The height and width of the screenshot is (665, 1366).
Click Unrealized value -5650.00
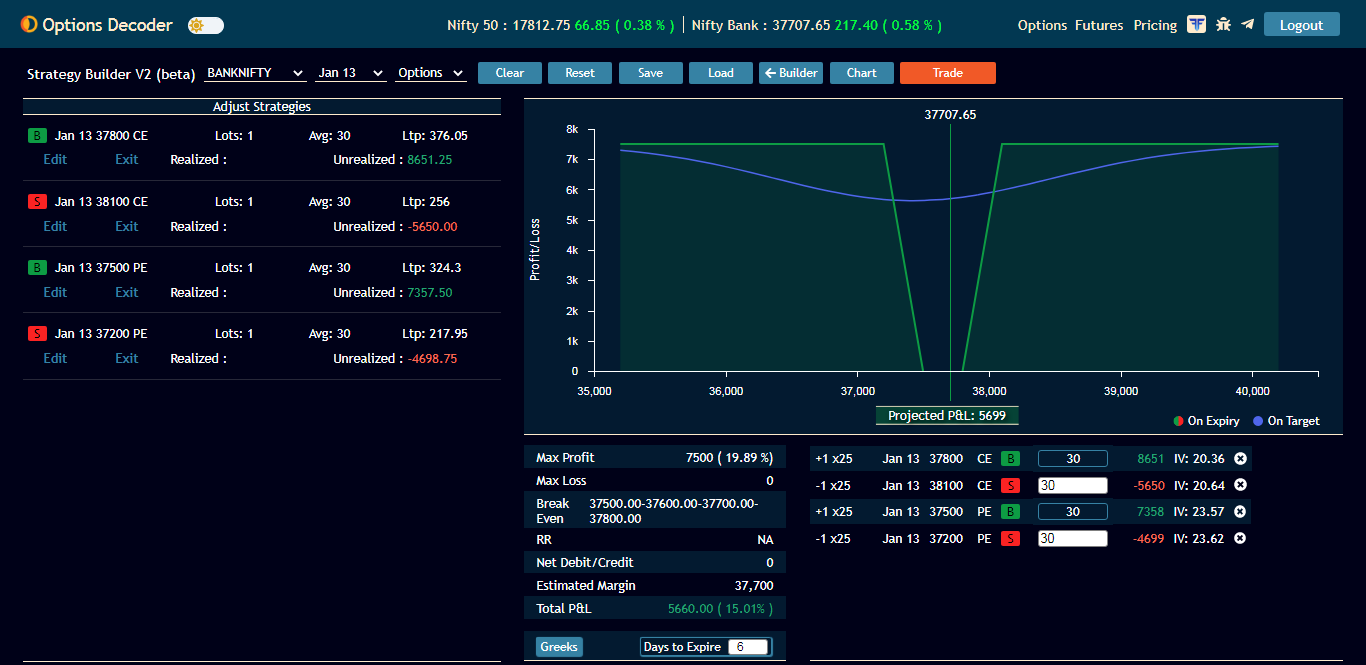tap(432, 226)
